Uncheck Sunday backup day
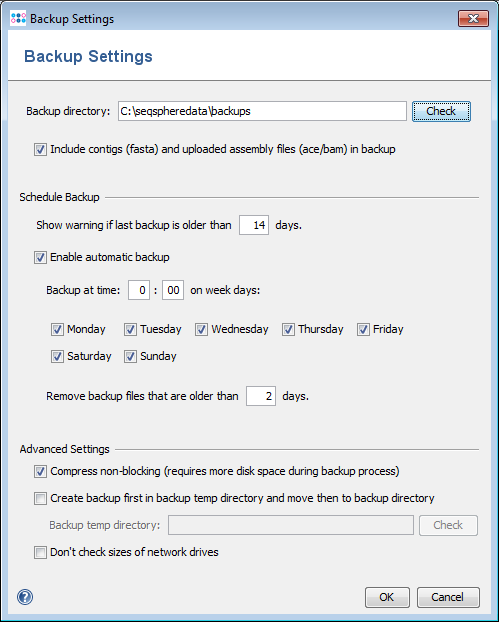The width and height of the screenshot is (499, 622). tap(130, 356)
